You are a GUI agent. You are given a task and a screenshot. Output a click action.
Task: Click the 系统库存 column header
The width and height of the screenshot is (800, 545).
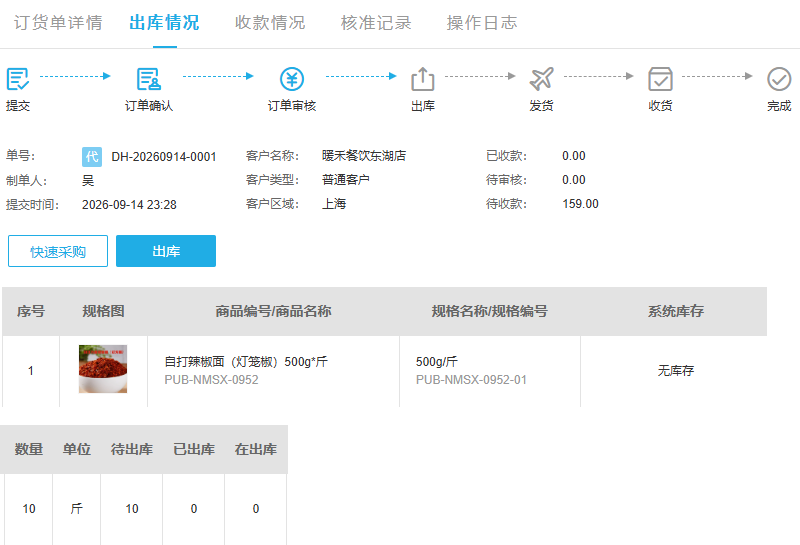pos(676,311)
